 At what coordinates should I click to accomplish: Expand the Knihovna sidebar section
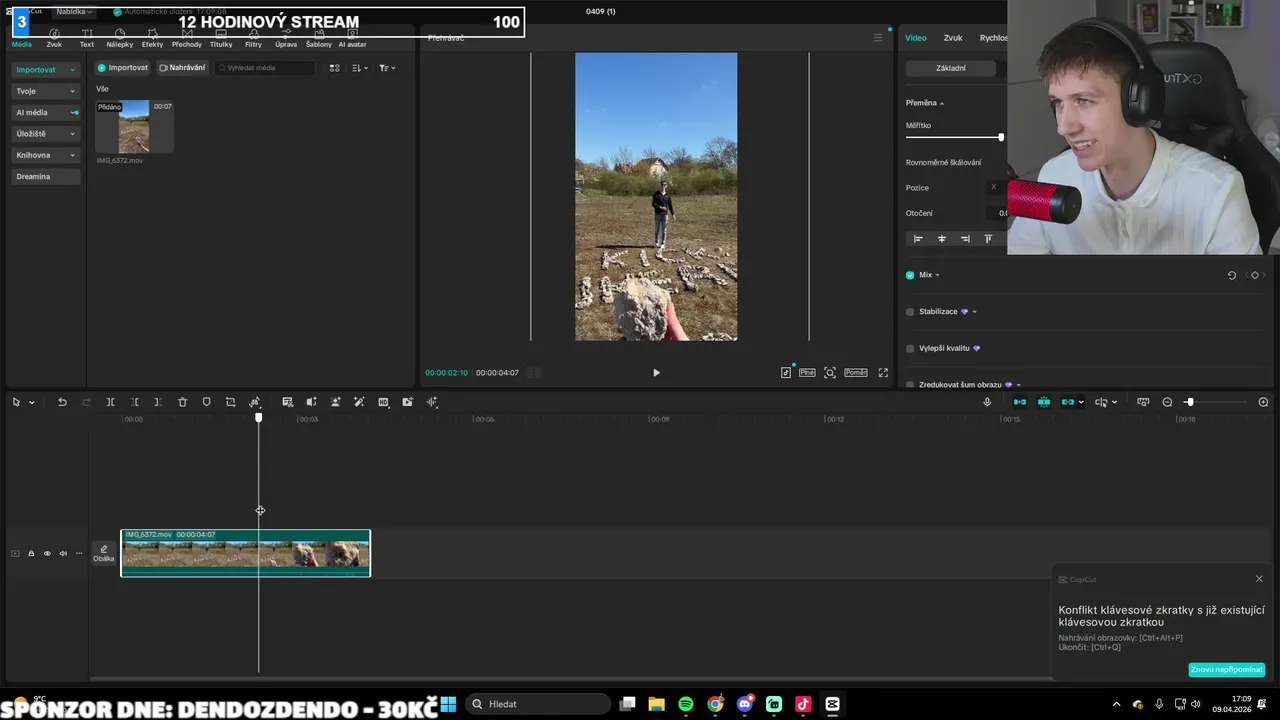pos(46,155)
